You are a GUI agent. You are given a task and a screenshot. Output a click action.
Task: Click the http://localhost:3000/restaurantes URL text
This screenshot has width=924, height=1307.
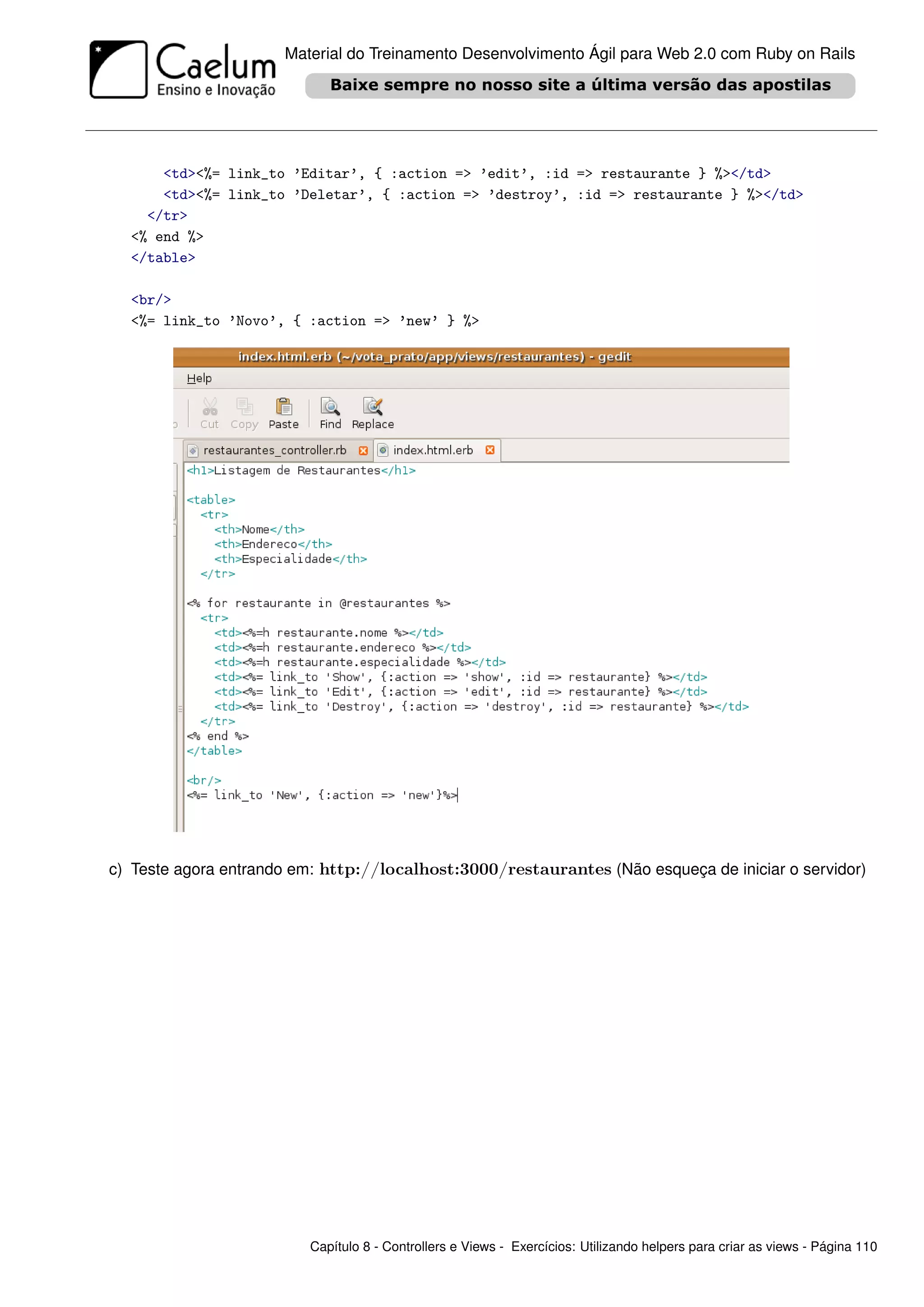465,870
